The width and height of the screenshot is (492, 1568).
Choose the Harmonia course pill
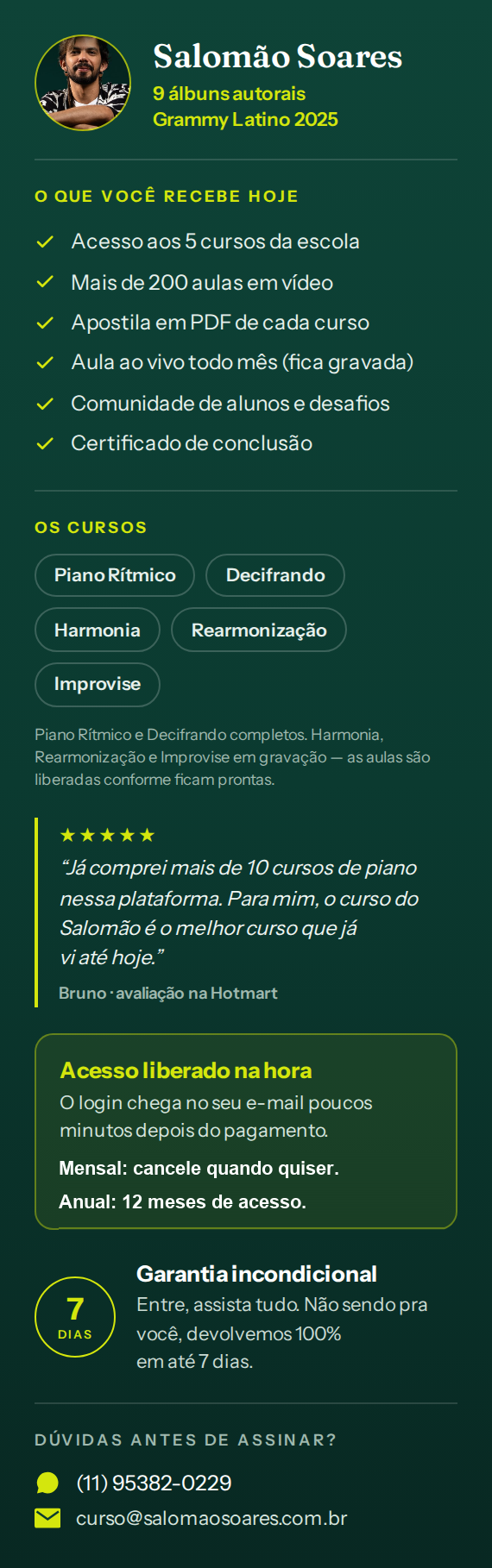coord(98,630)
